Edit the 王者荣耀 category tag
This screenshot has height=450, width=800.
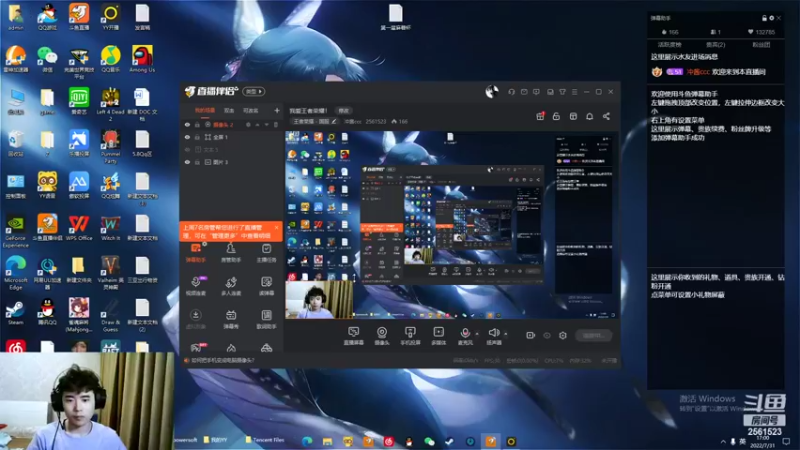(x=315, y=121)
